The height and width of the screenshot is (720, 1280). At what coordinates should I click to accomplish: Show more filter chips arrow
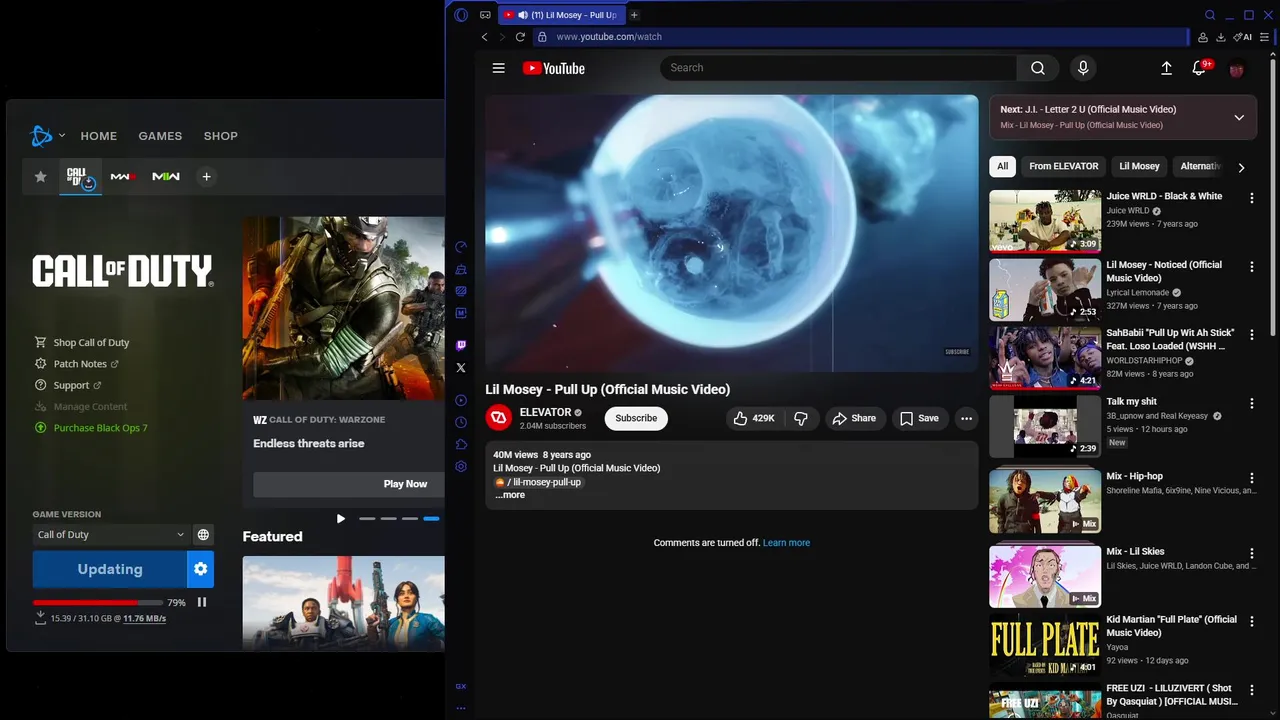1241,167
